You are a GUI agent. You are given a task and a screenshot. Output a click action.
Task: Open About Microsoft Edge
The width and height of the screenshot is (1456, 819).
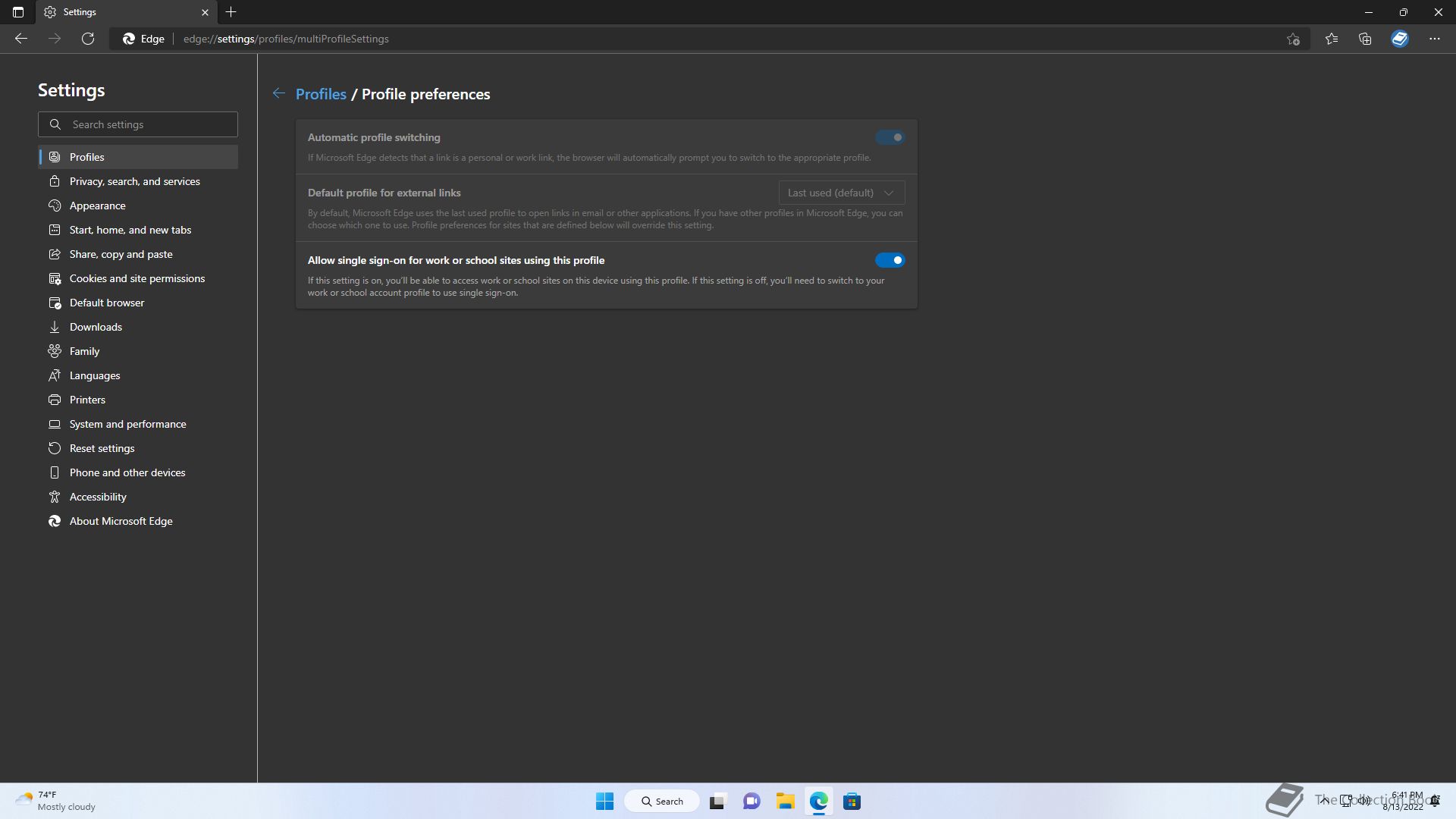coord(138,521)
